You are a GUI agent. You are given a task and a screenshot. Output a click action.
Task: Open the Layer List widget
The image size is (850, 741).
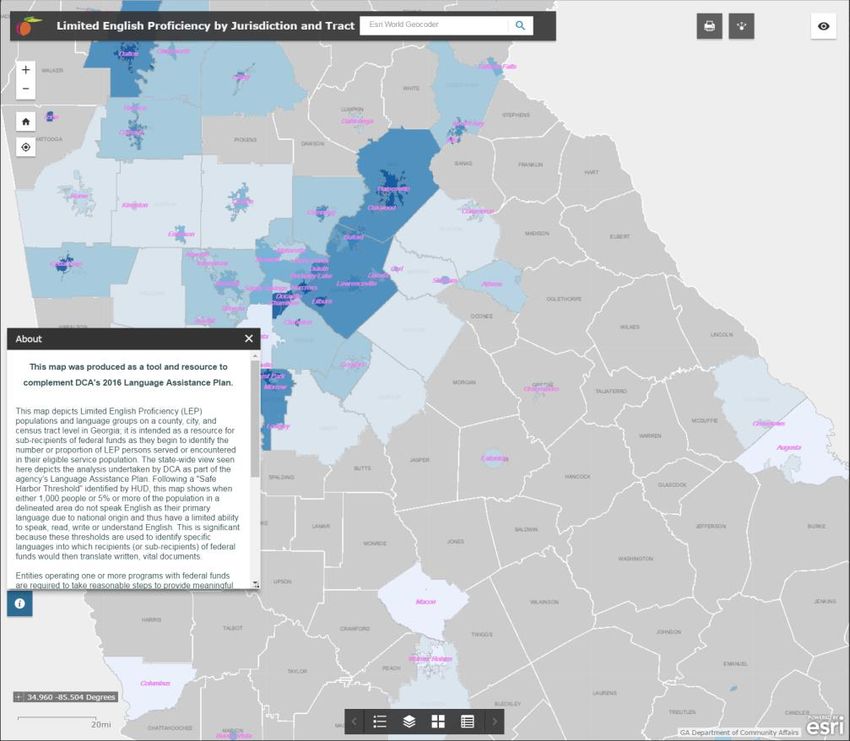tap(409, 721)
